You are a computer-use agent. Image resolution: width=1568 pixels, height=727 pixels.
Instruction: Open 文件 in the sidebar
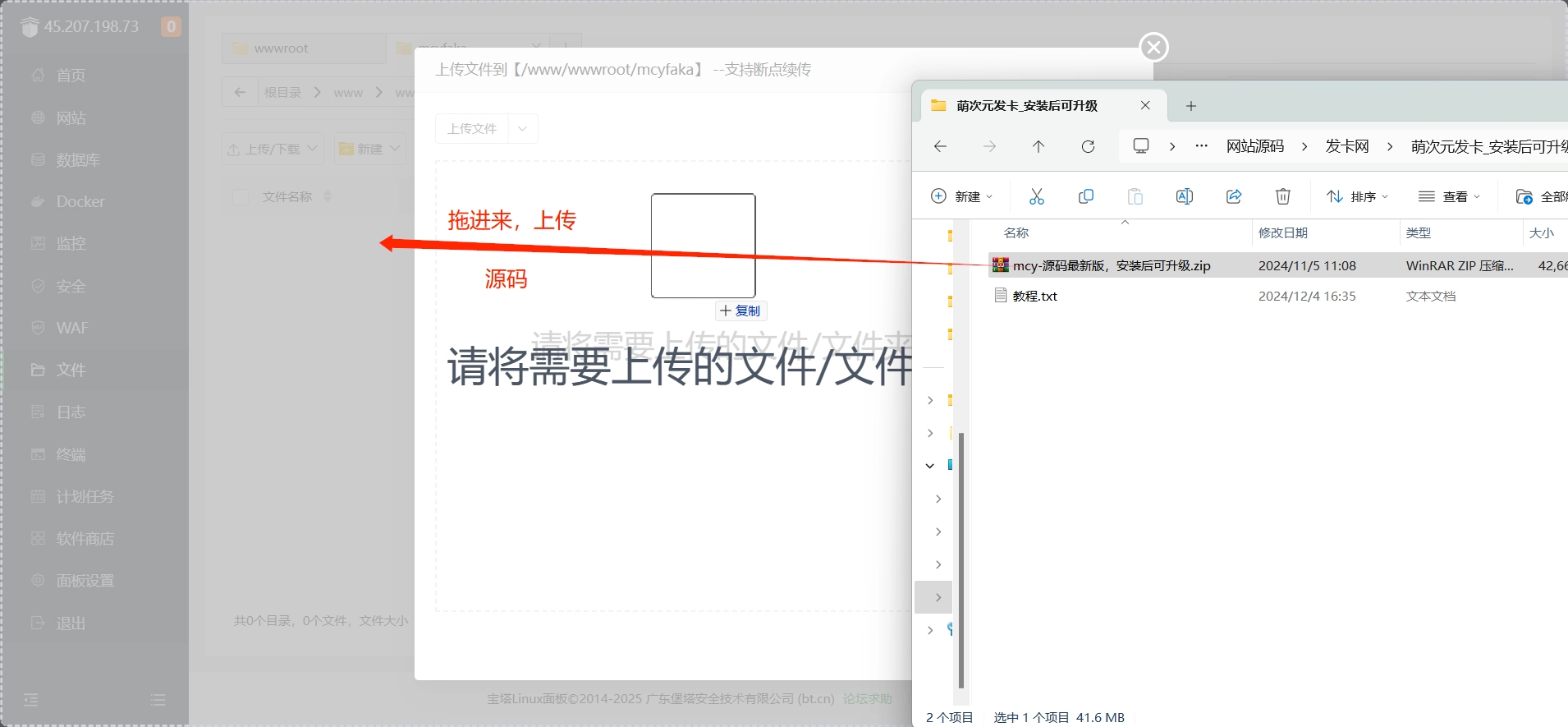(x=70, y=370)
